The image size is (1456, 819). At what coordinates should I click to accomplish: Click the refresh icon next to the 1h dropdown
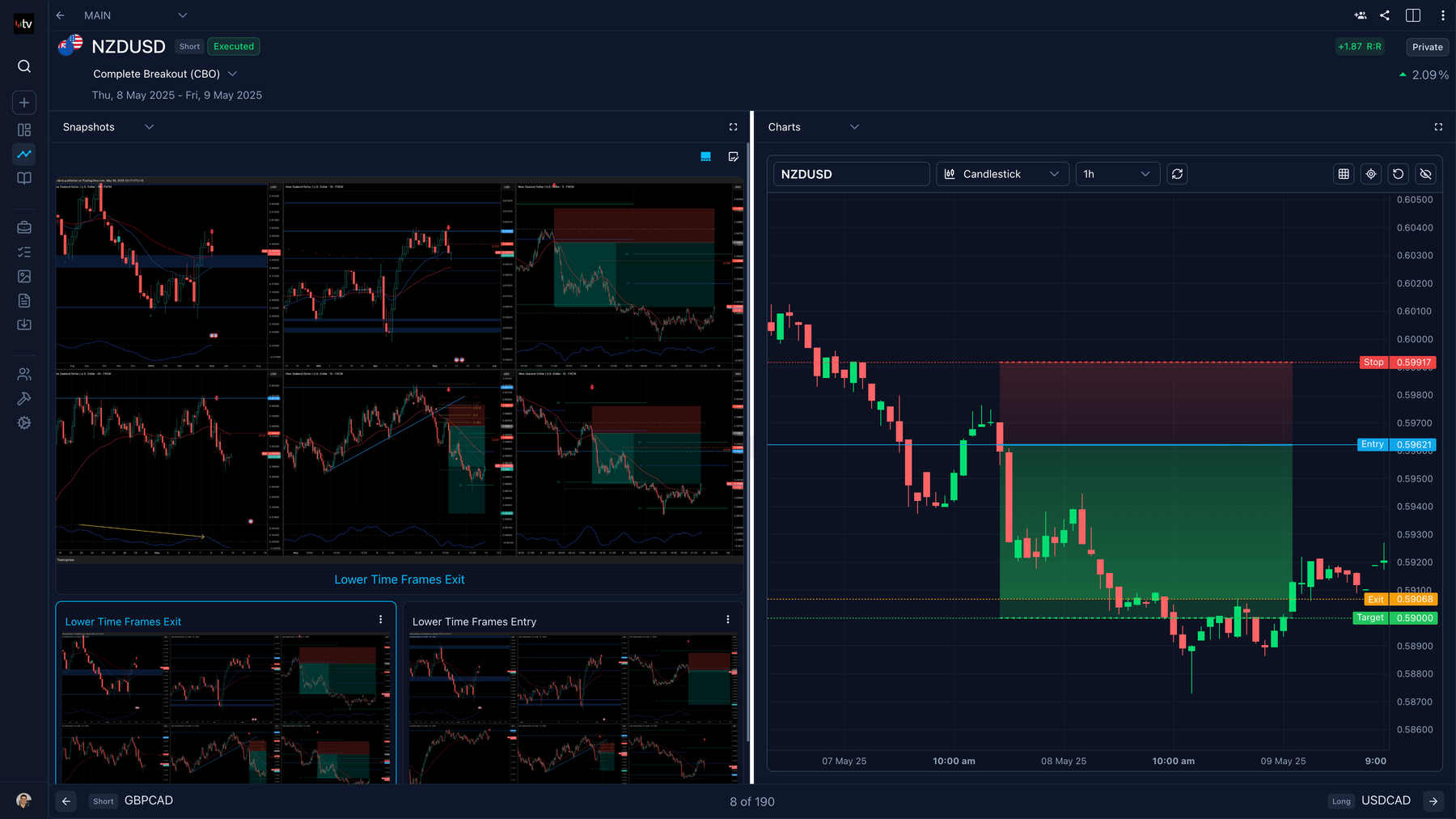(1177, 173)
